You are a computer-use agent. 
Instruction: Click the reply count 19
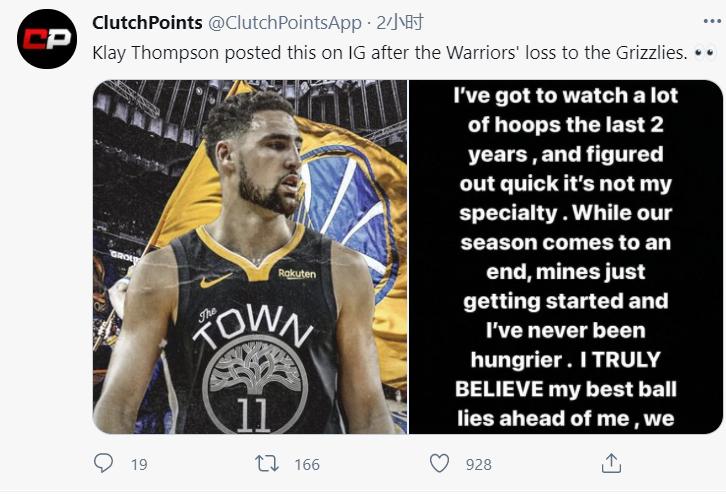(x=139, y=464)
